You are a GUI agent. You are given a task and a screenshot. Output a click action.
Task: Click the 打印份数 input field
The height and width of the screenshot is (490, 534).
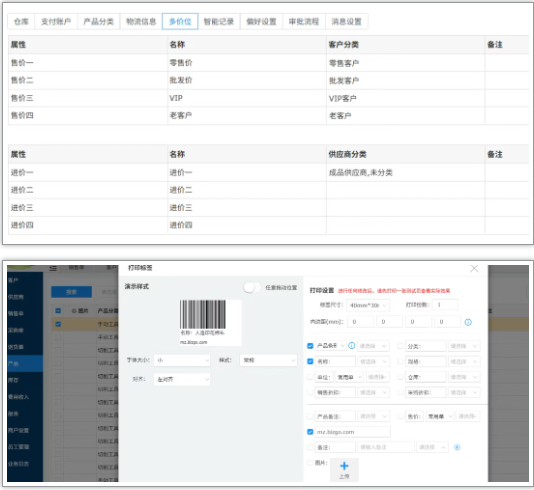pos(445,305)
